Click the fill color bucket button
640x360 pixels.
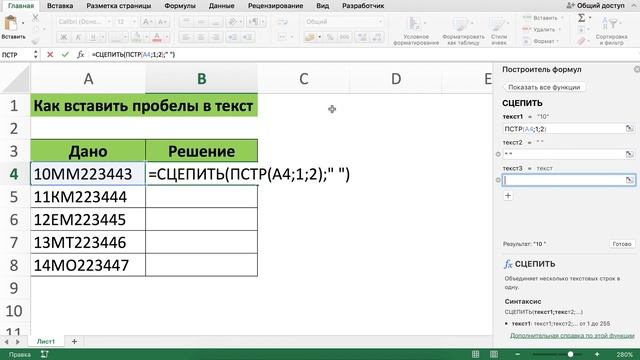click(136, 37)
